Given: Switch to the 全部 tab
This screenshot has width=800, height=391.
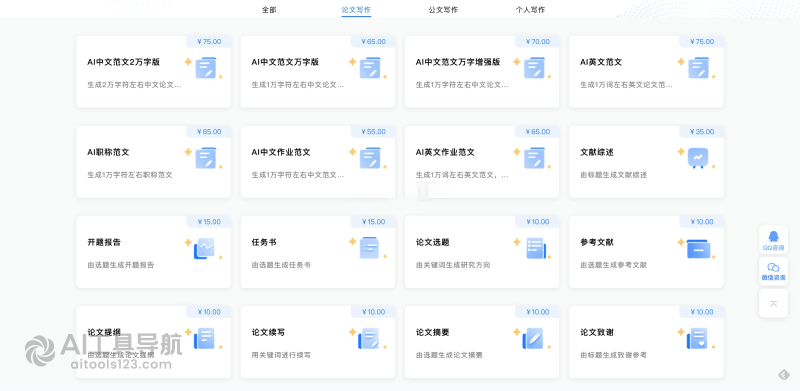Looking at the screenshot, I should point(269,10).
